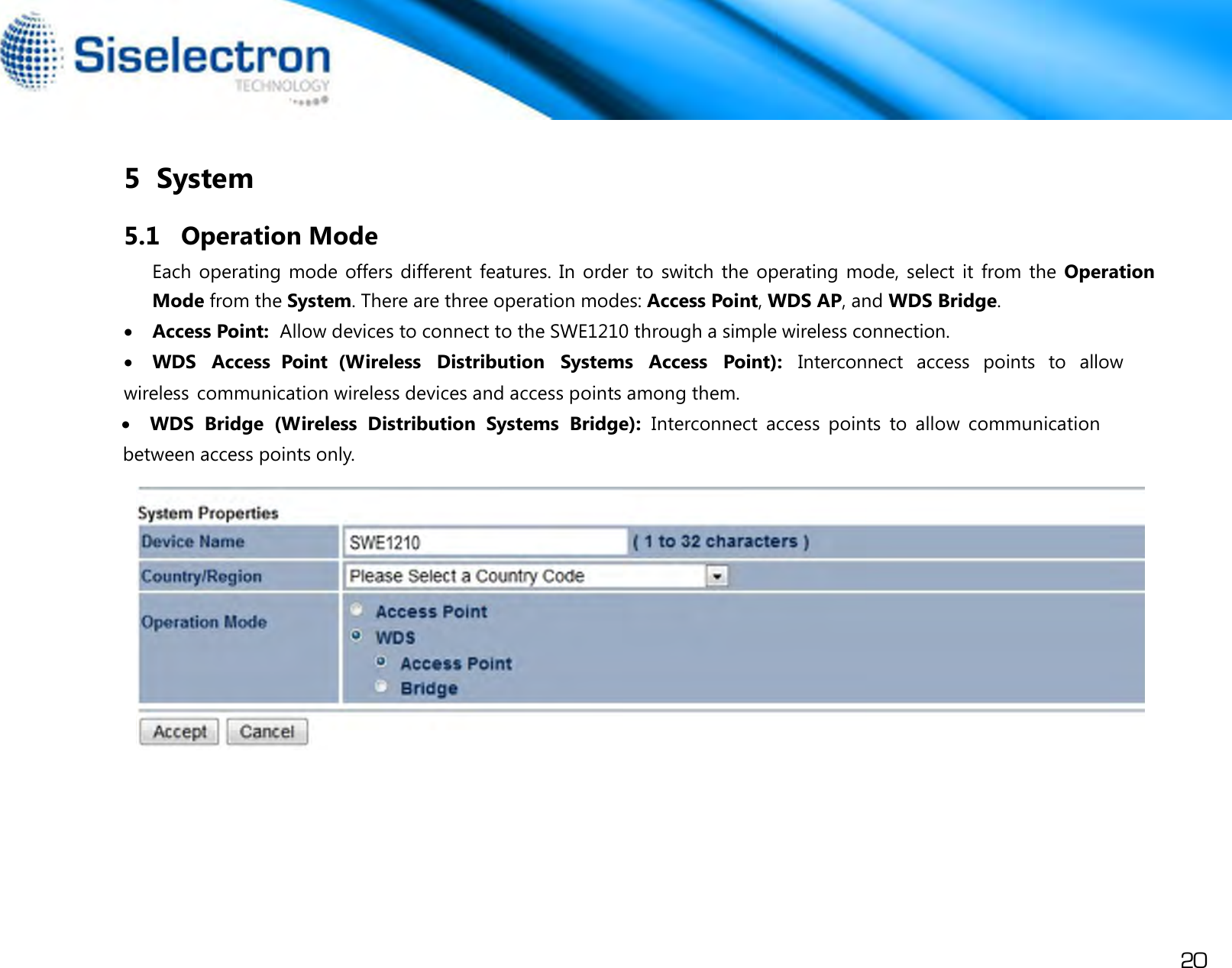Click the "Please Select a Country Code" combo box

click(x=536, y=576)
